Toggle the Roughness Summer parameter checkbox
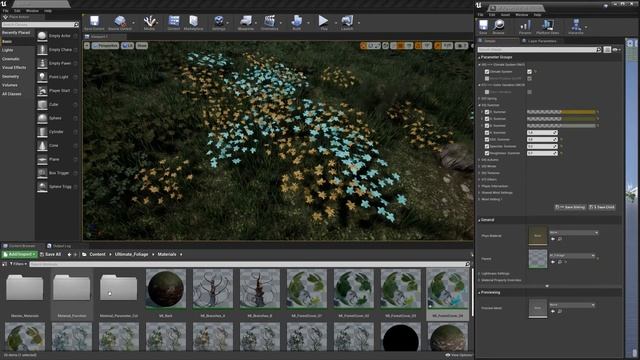Screen dimensions: 640x360 pyautogui.click(x=487, y=153)
